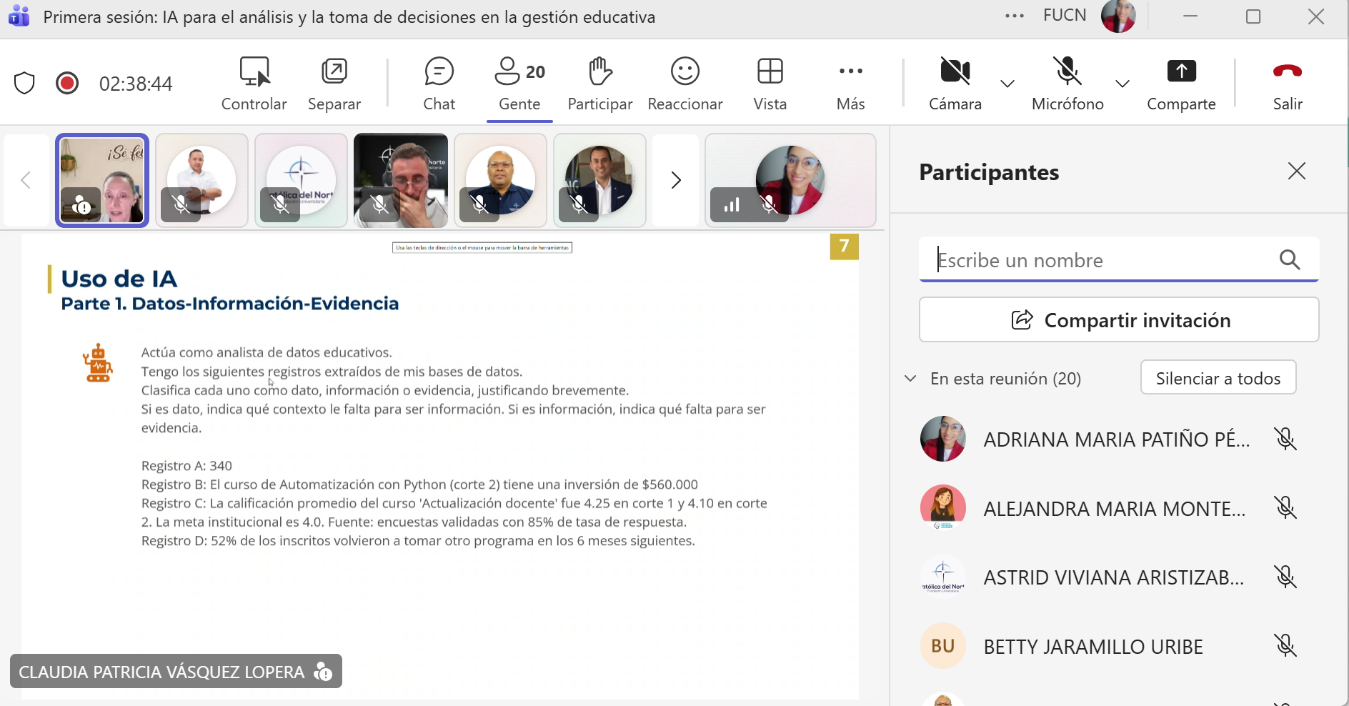Show next participant videos arrow

pyautogui.click(x=676, y=180)
